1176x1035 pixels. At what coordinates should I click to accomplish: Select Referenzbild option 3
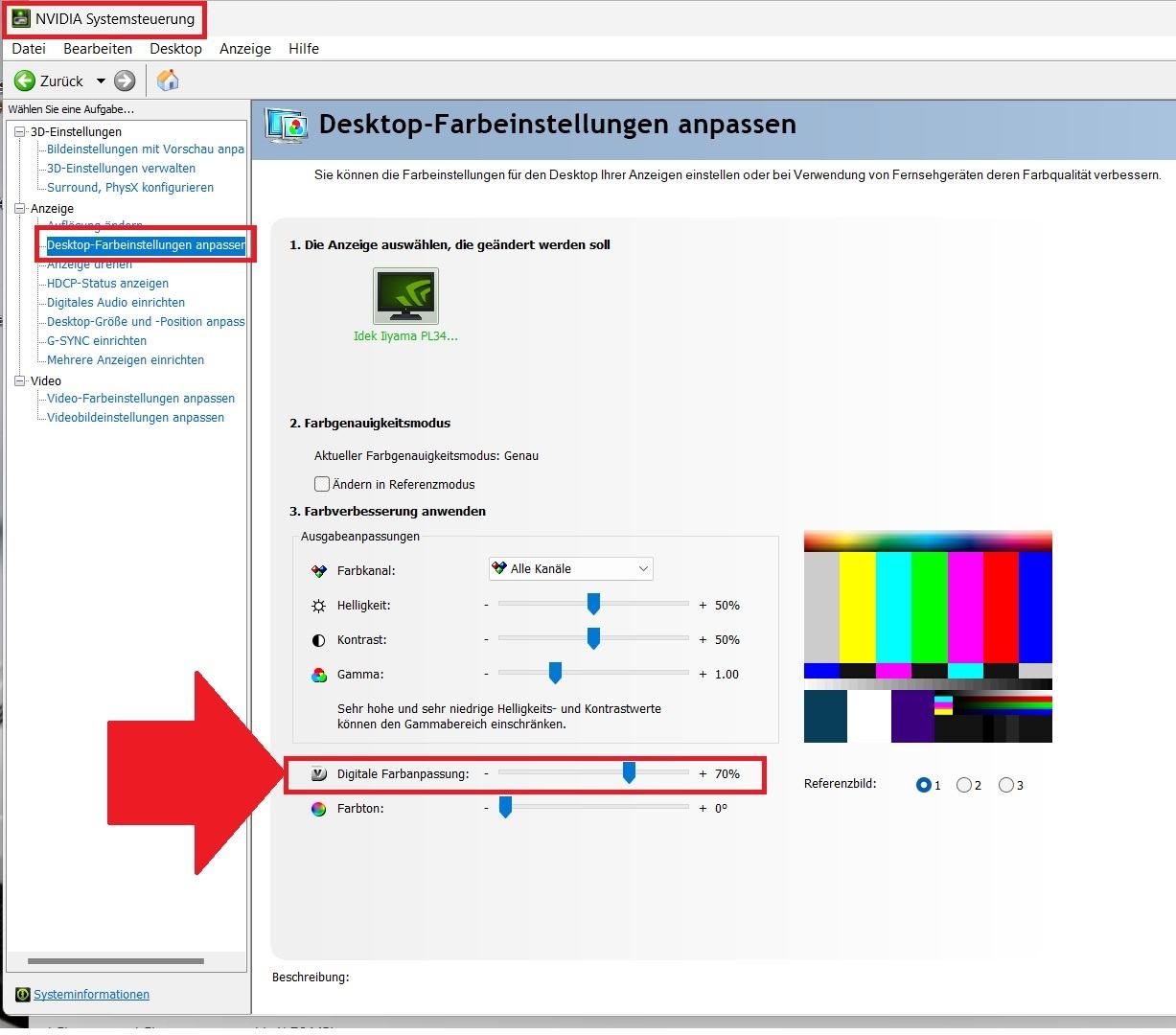1006,785
